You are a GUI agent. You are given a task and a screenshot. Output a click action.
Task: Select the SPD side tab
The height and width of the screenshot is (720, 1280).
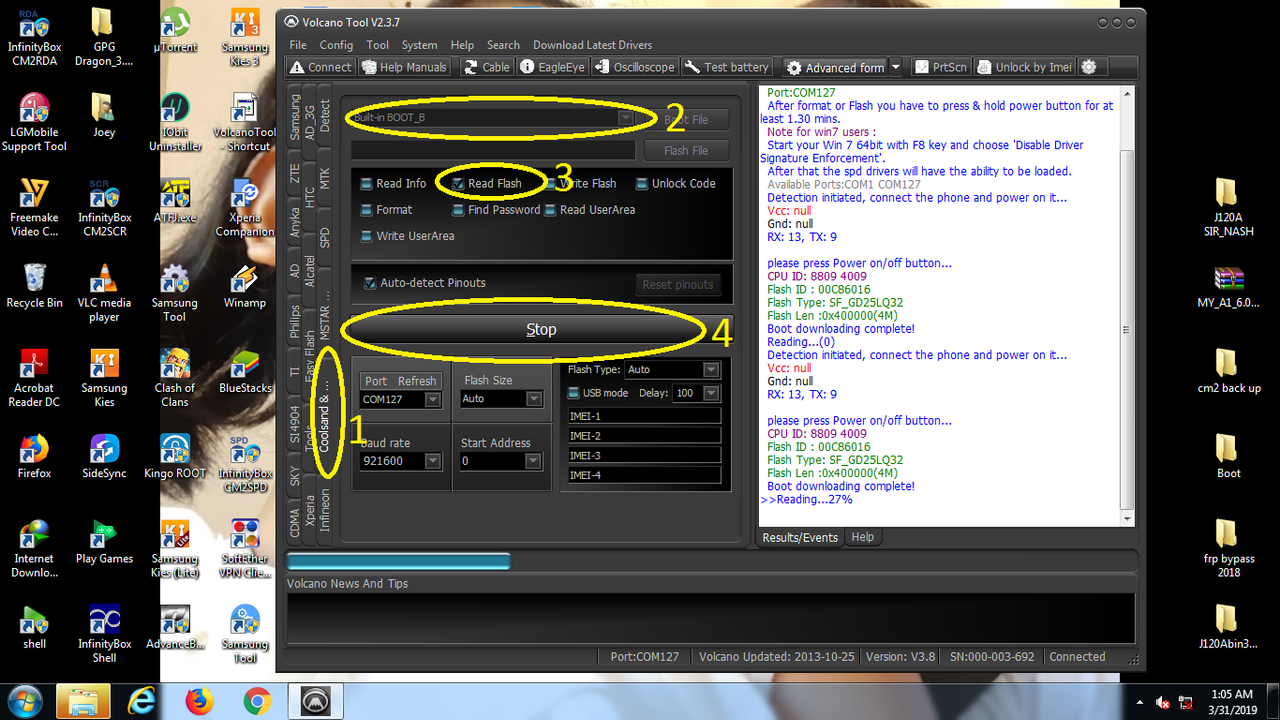(324, 238)
